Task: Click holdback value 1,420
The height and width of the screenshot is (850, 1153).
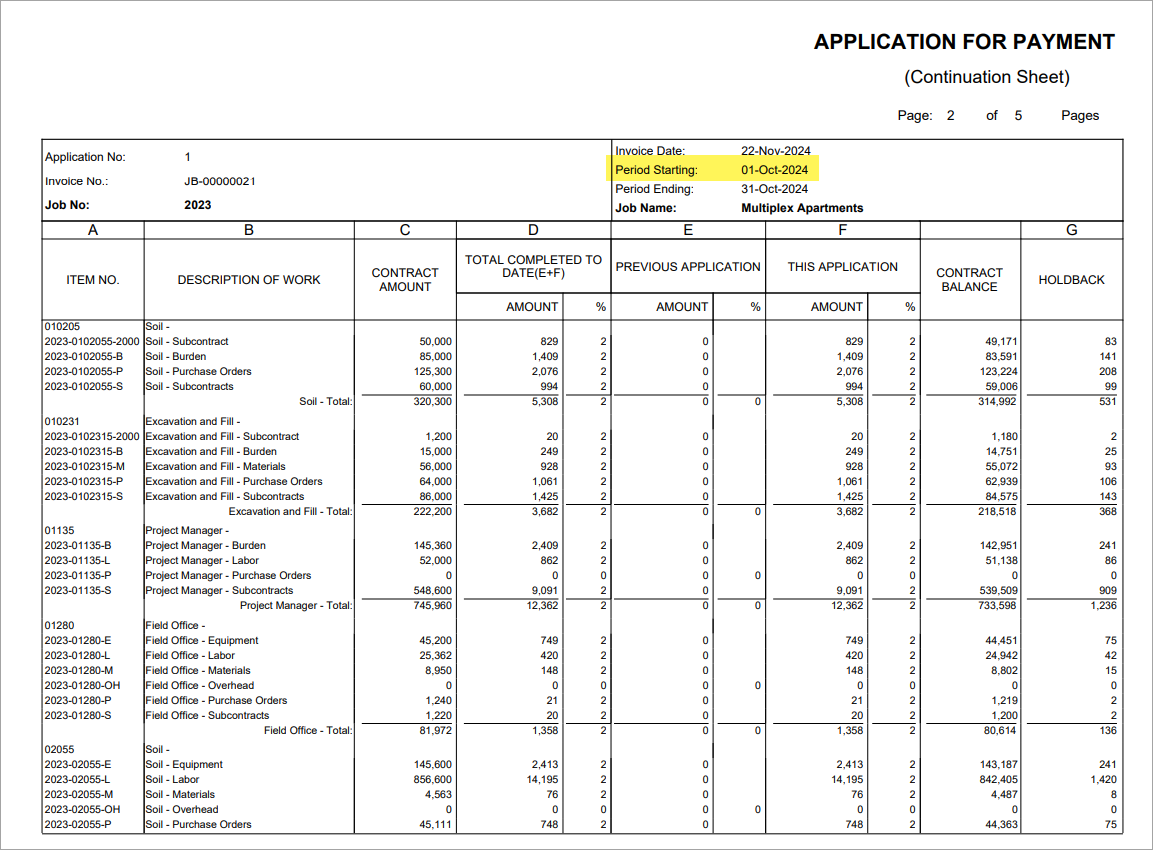Action: 1104,779
